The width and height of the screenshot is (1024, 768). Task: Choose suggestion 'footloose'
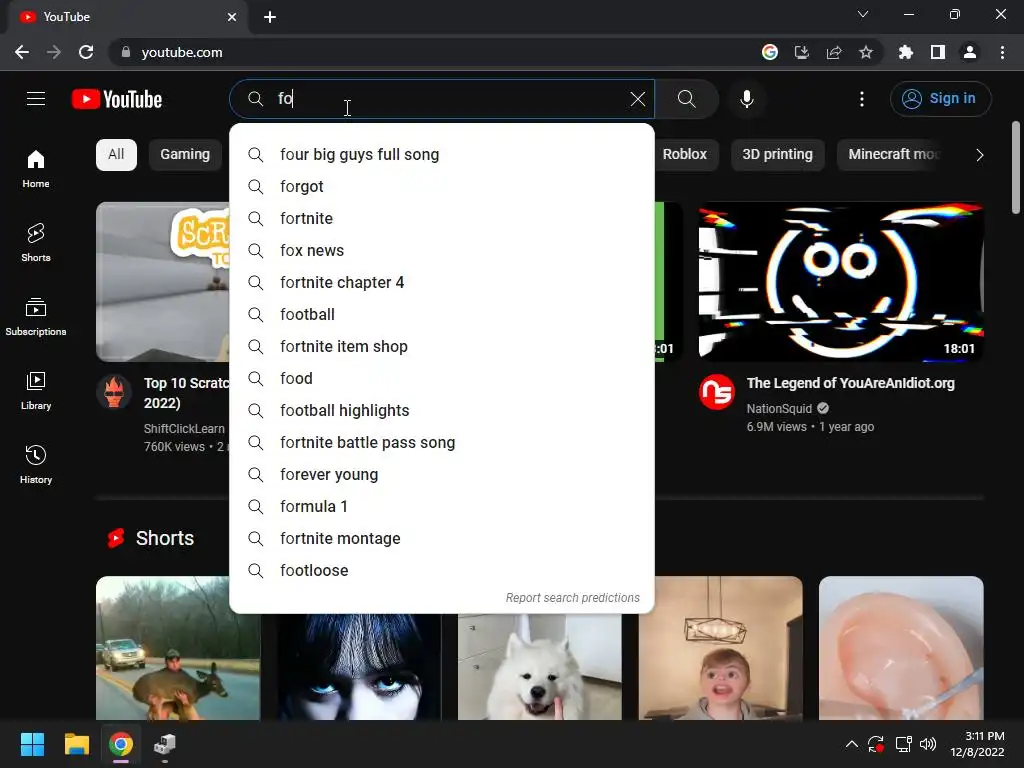[441, 571]
